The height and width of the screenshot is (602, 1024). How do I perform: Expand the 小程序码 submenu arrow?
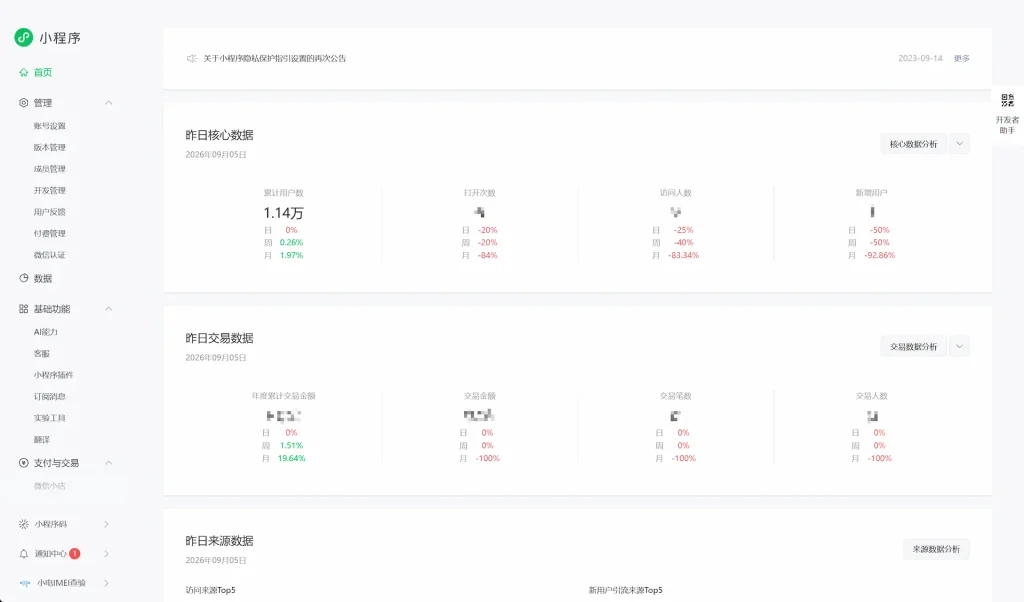(x=106, y=524)
